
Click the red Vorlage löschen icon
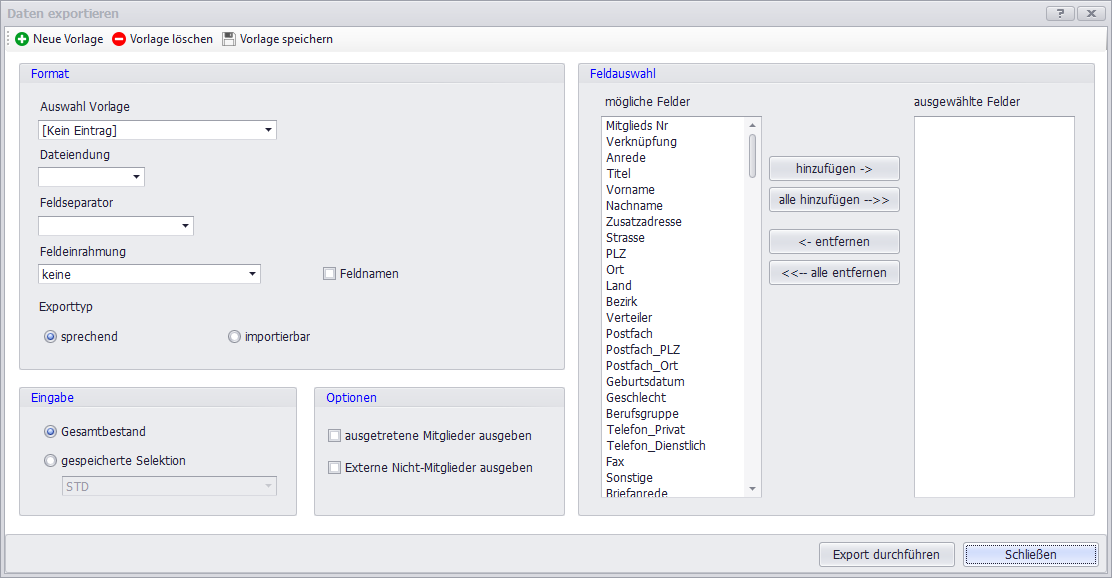click(119, 39)
